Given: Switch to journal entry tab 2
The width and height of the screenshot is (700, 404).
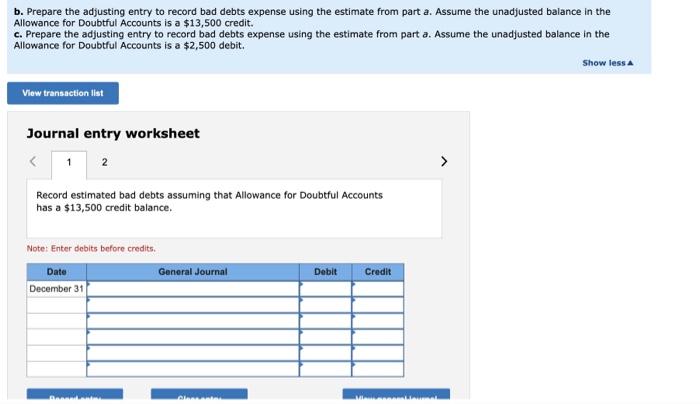Looking at the screenshot, I should tap(104, 162).
